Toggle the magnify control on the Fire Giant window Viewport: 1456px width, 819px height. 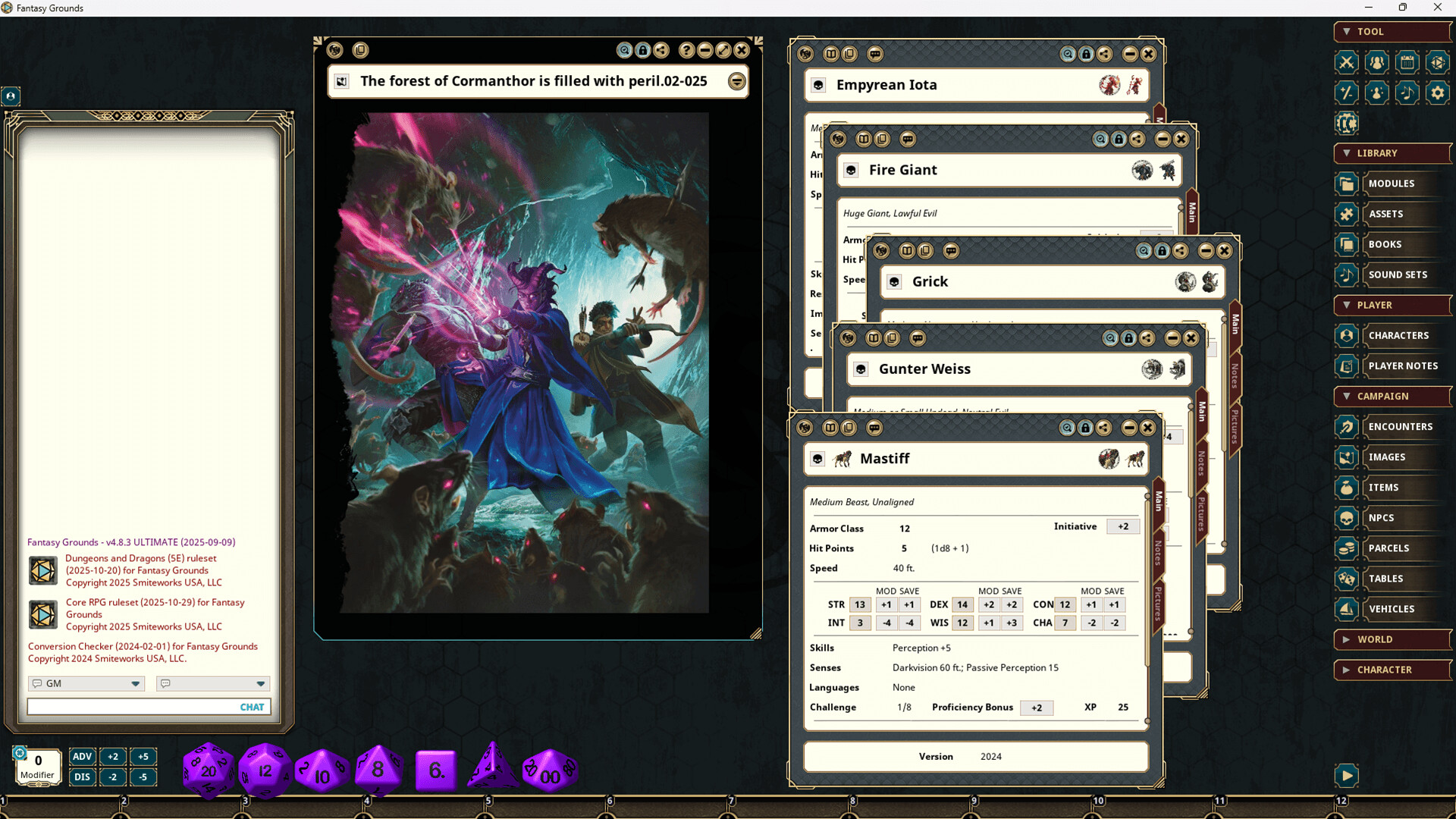[x=1101, y=139]
